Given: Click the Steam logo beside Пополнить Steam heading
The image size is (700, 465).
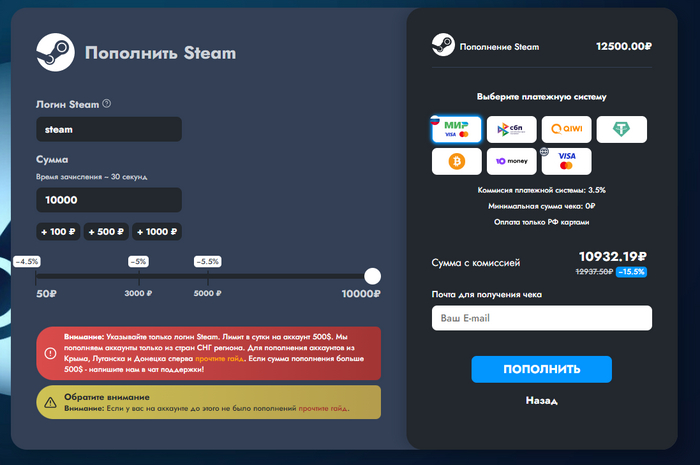Looking at the screenshot, I should [55, 52].
